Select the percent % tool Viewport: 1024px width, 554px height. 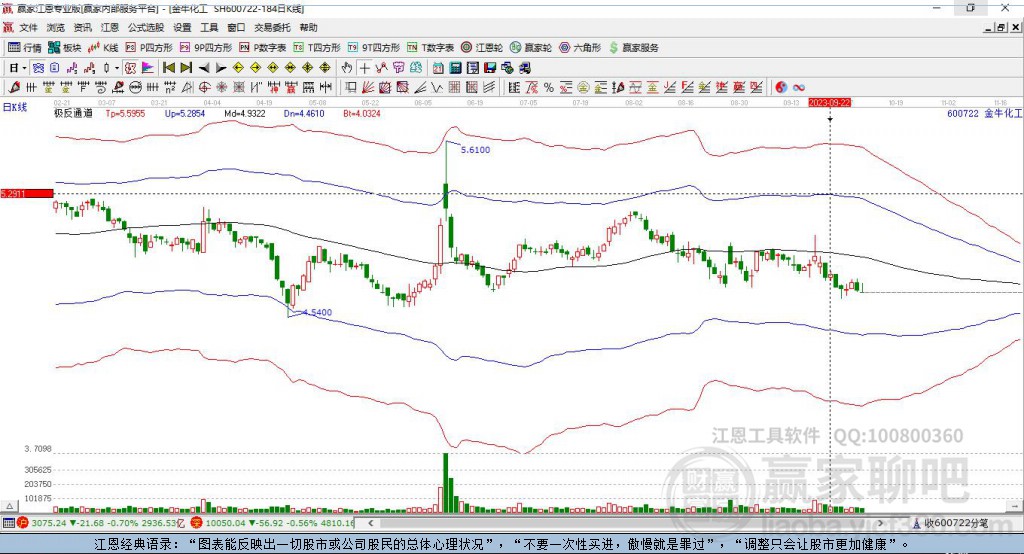coord(549,88)
